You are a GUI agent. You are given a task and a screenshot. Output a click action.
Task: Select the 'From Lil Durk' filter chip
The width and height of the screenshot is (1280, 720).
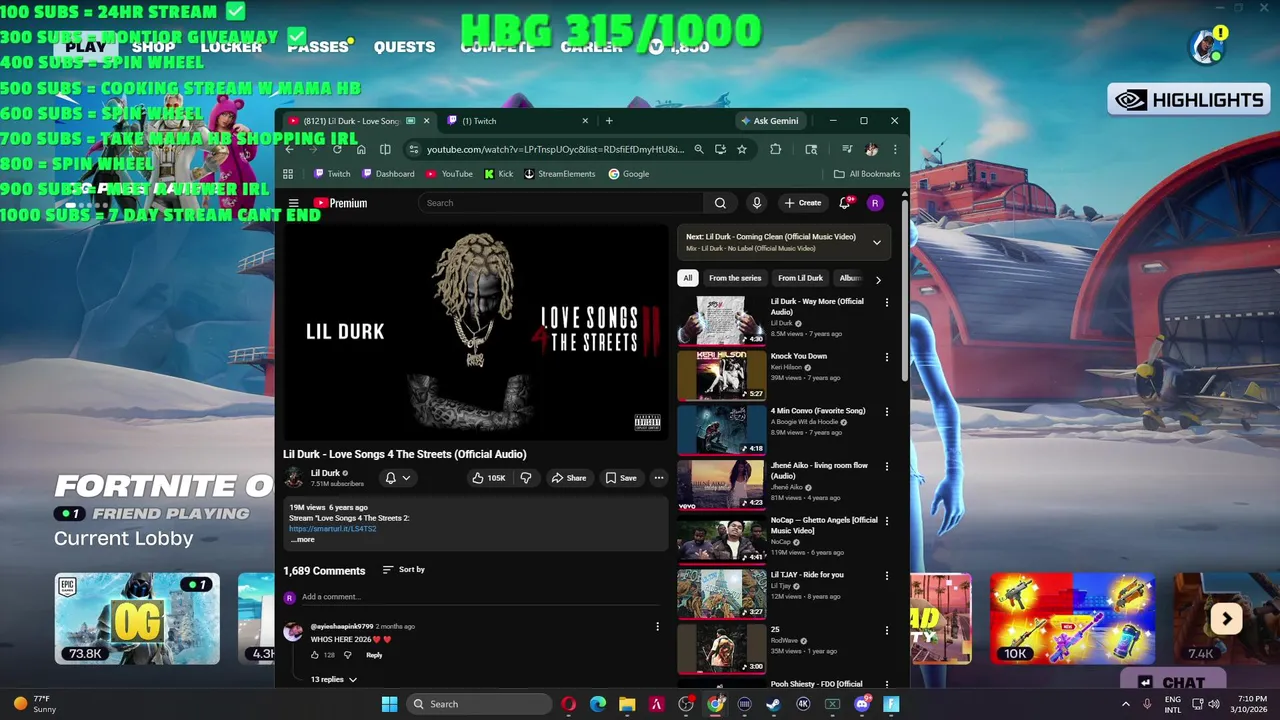pyautogui.click(x=800, y=278)
